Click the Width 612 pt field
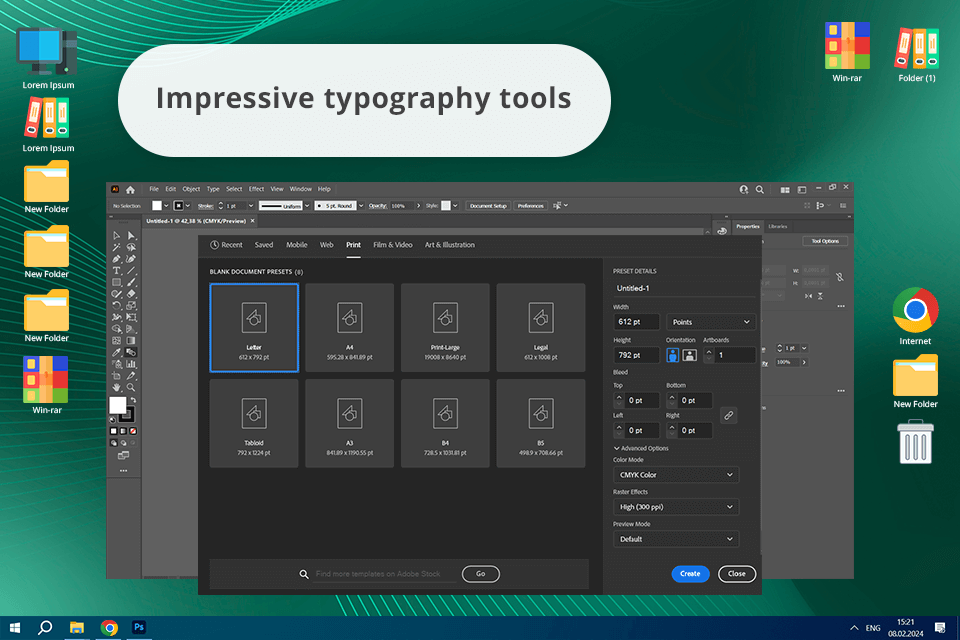This screenshot has height=640, width=960. (637, 322)
